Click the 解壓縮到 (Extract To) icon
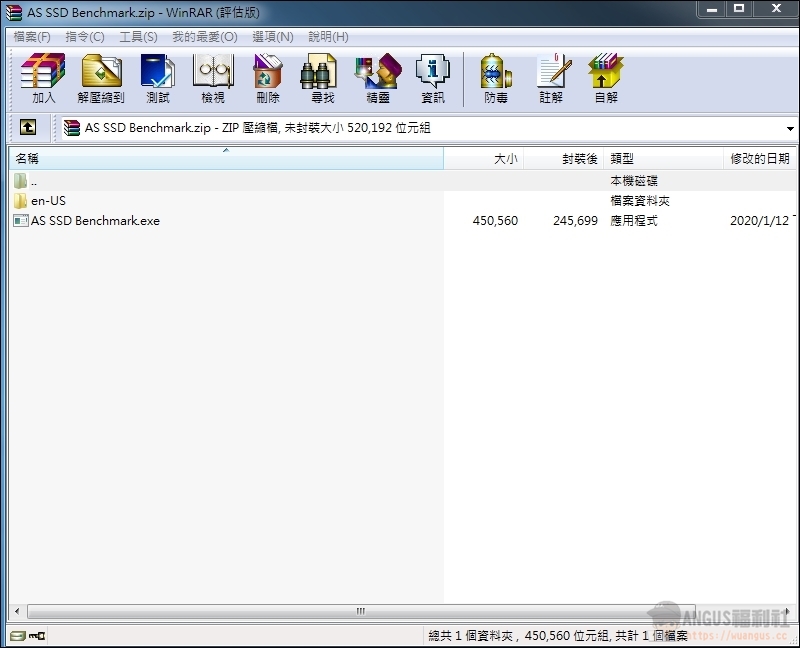Image resolution: width=800 pixels, height=648 pixels. coord(100,78)
